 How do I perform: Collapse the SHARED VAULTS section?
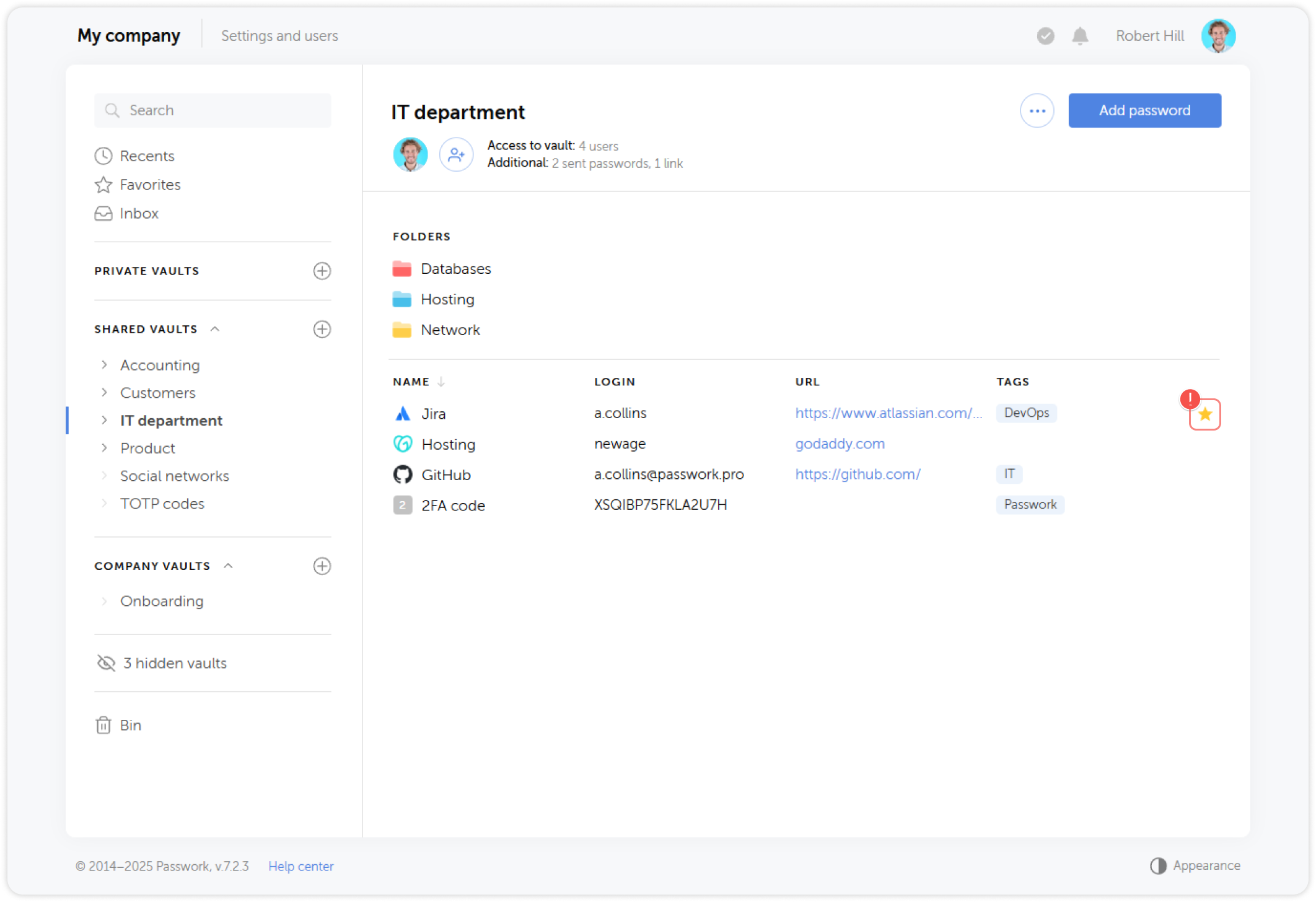pos(215,329)
